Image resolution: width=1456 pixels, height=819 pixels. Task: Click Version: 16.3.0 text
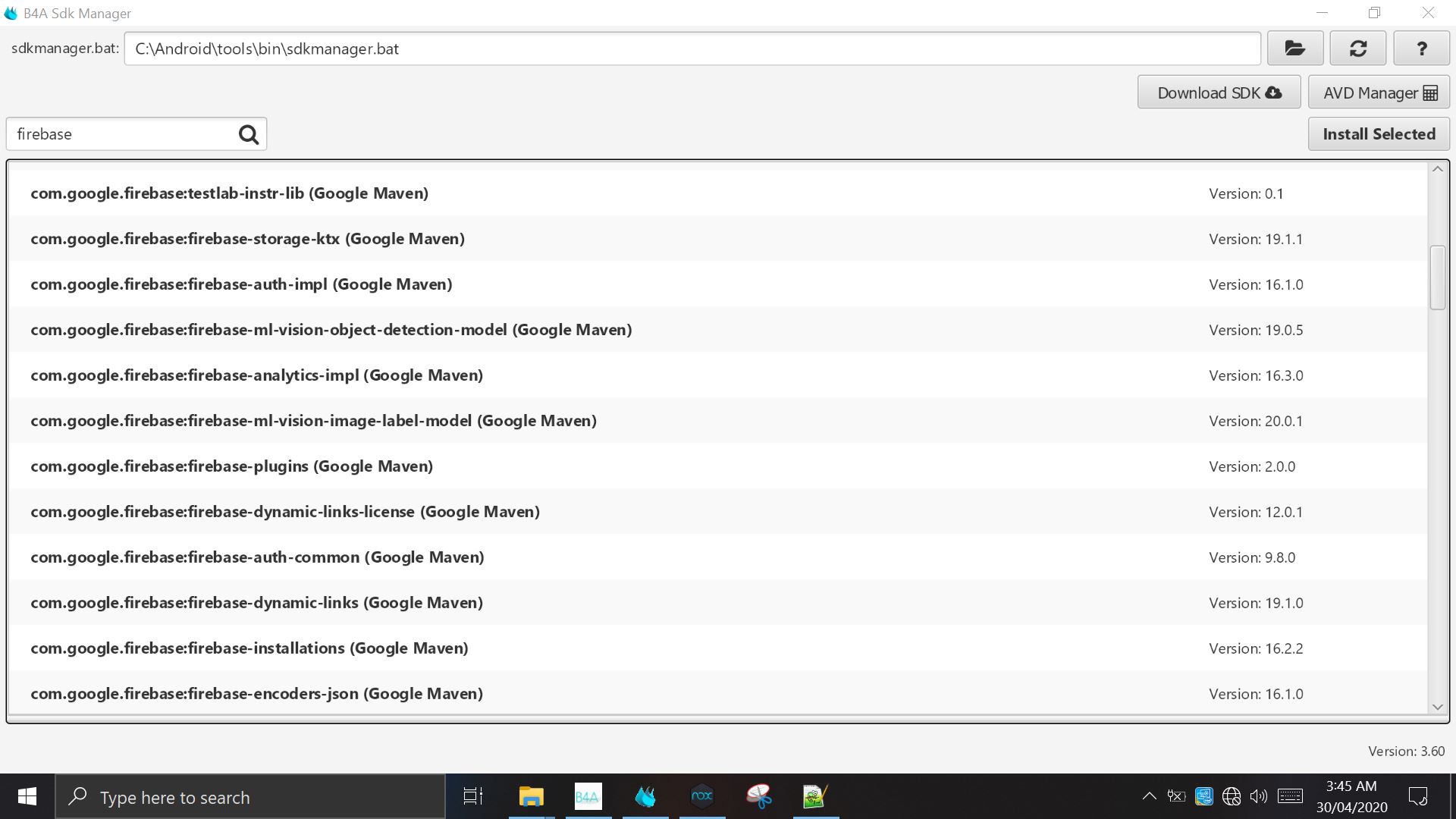1256,375
